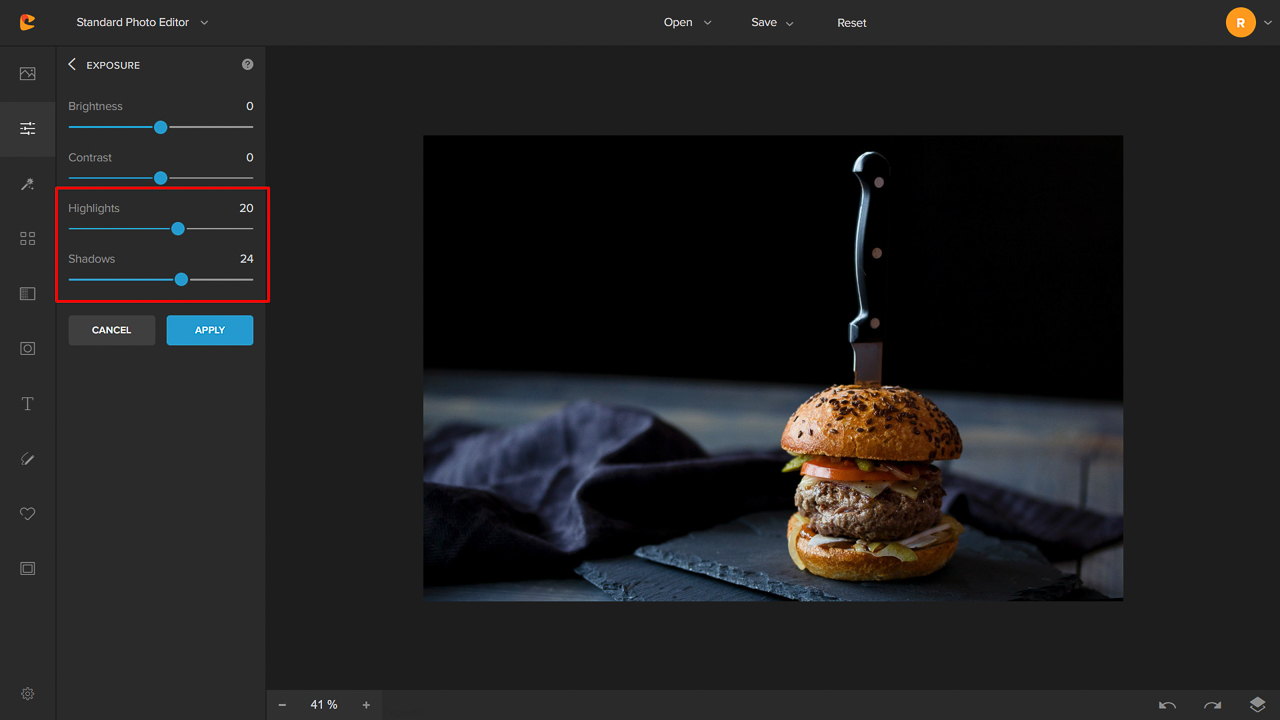The width and height of the screenshot is (1280, 720).
Task: Click Reset in the top bar
Action: pos(851,22)
